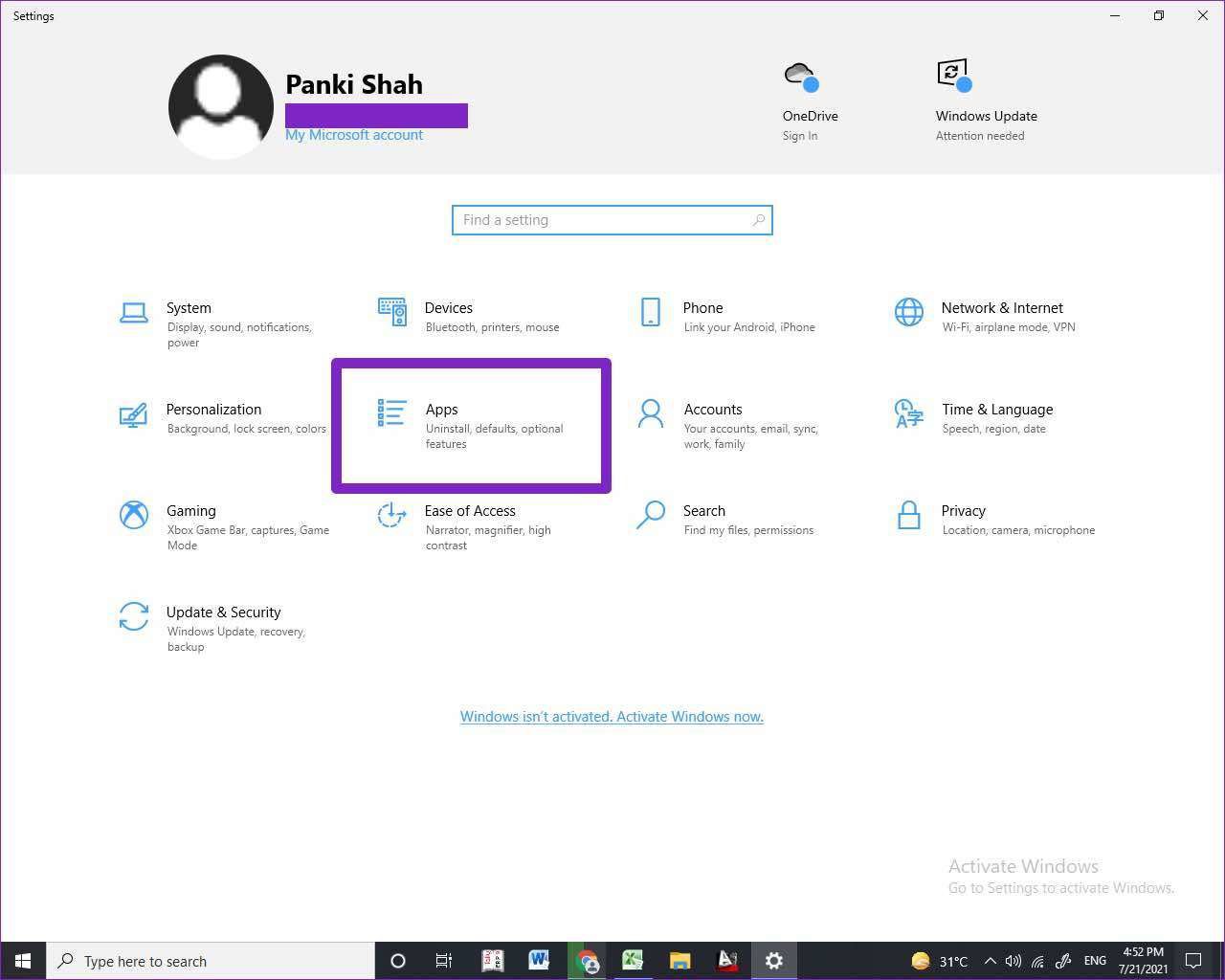
Task: Focus the Find a setting box
Action: (x=612, y=220)
